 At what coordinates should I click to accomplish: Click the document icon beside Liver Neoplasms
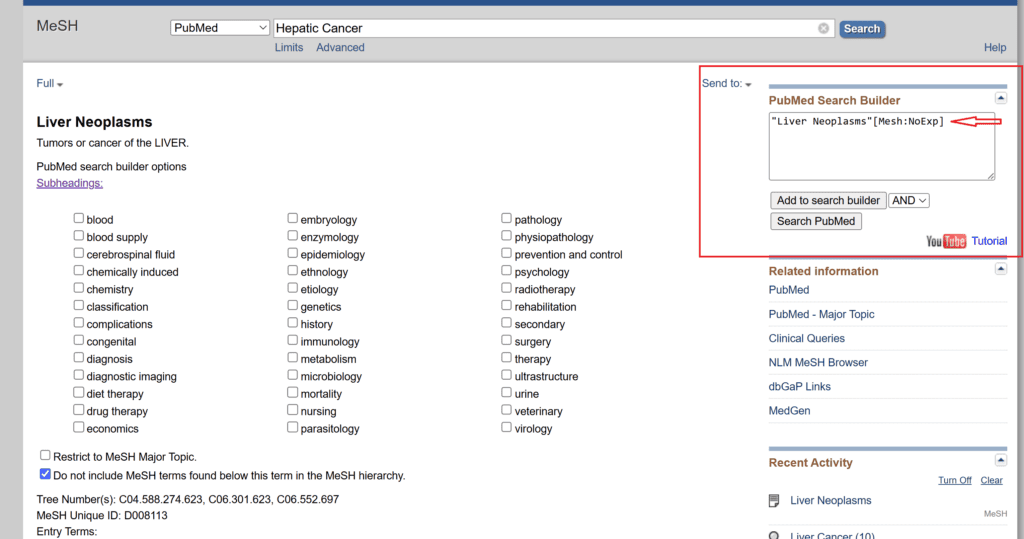(x=774, y=501)
